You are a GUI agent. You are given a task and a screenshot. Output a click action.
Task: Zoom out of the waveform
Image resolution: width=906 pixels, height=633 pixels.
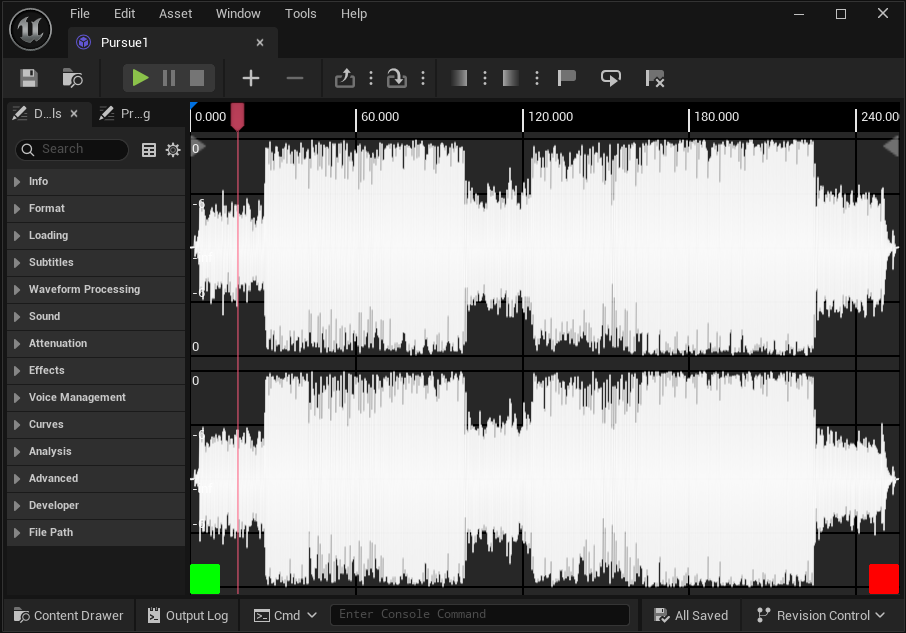[x=295, y=78]
